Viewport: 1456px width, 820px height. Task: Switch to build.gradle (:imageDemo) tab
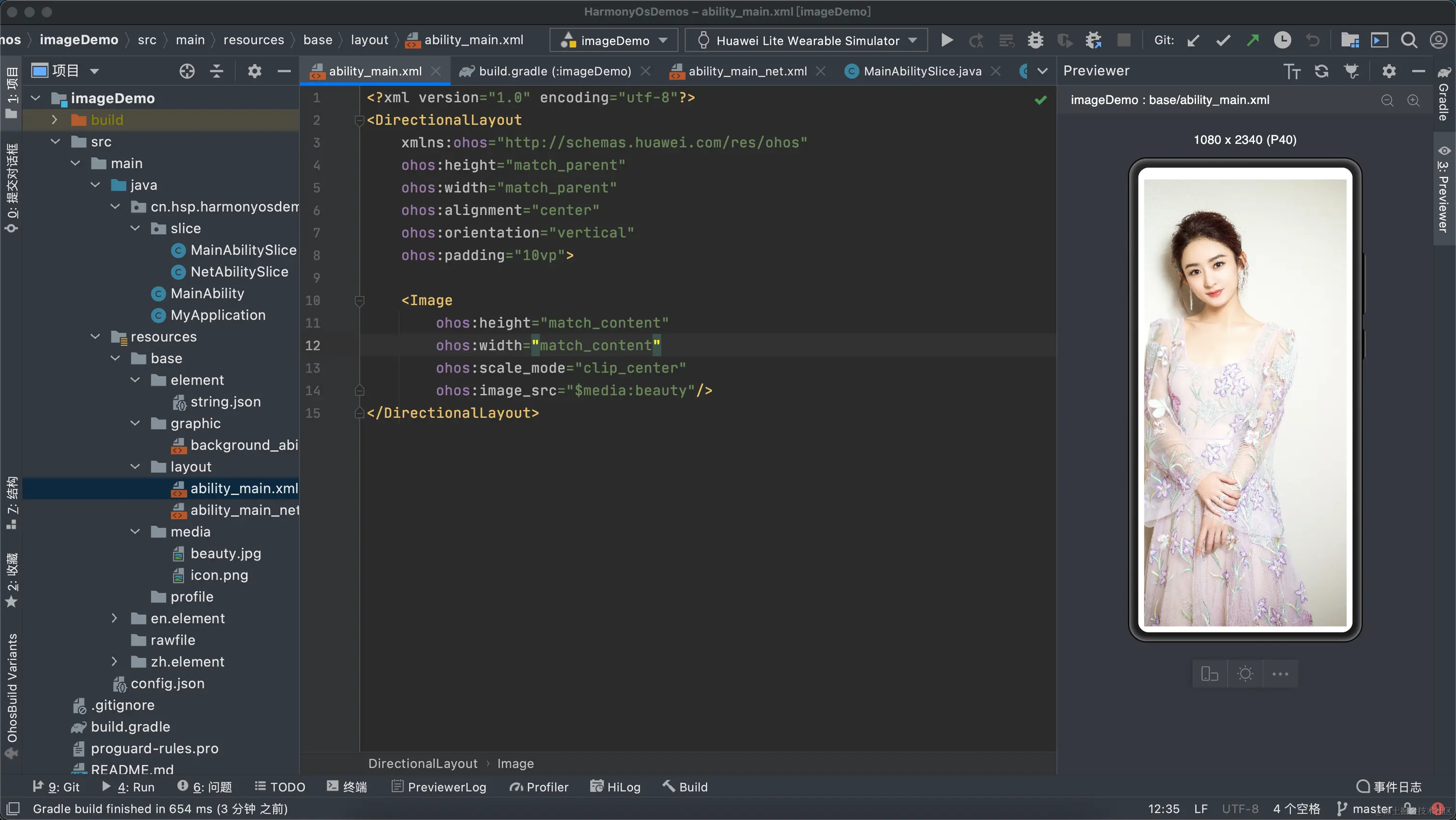click(555, 71)
